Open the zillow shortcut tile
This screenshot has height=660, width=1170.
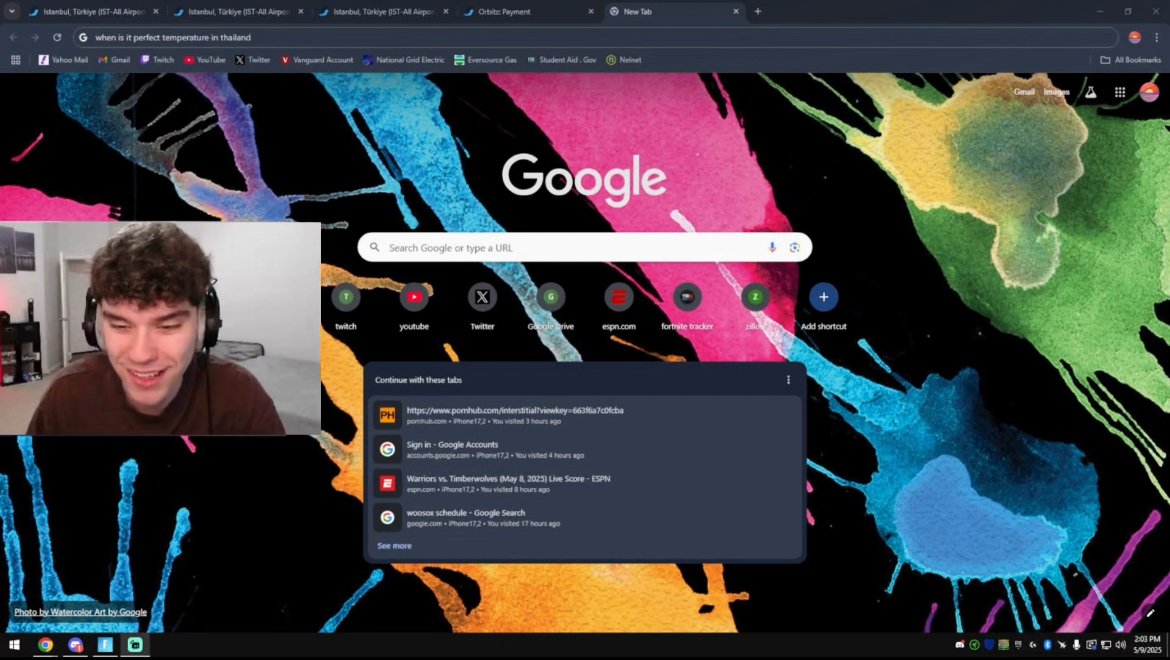click(x=755, y=307)
